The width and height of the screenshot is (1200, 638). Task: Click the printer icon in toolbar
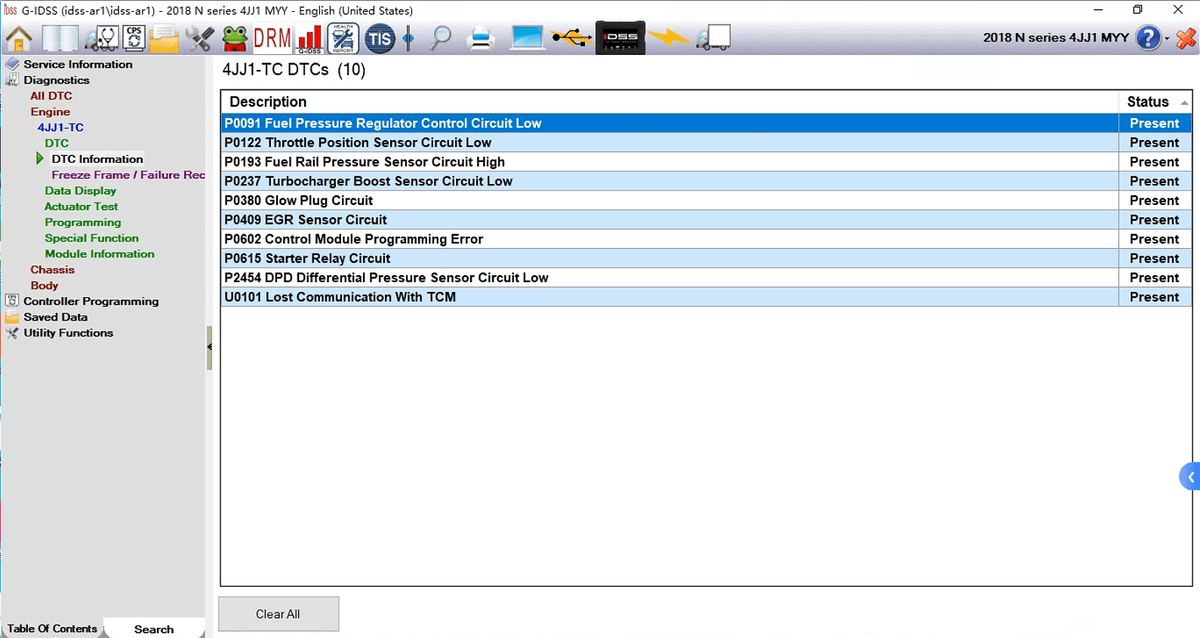481,39
